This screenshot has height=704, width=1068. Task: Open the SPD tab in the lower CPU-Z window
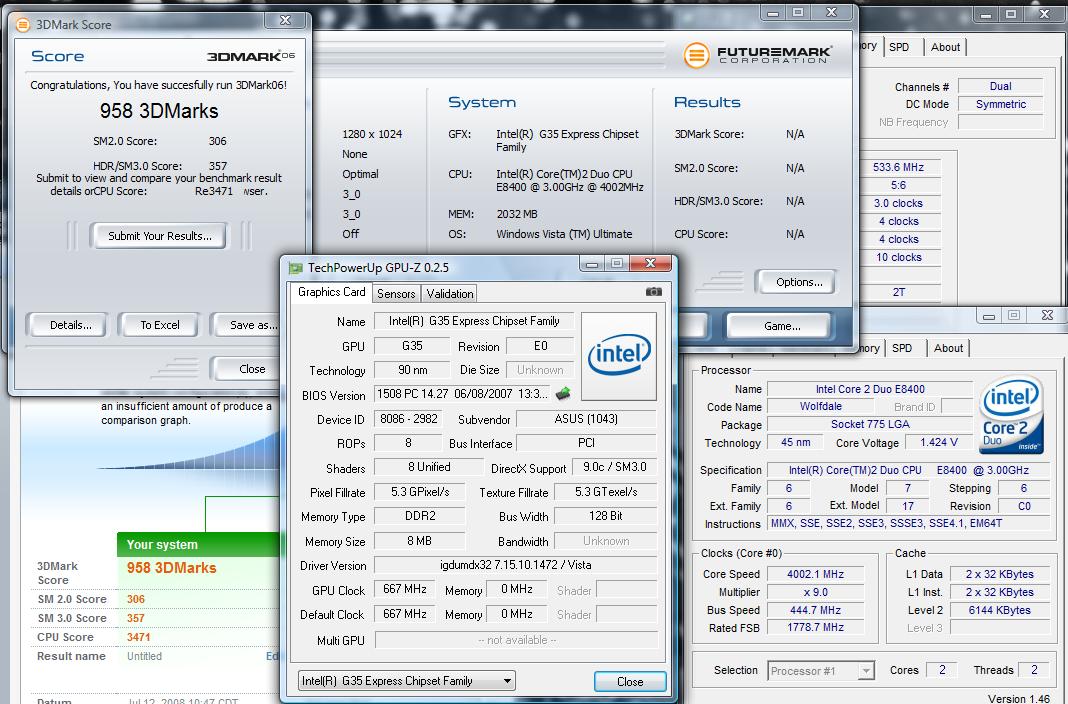902,348
